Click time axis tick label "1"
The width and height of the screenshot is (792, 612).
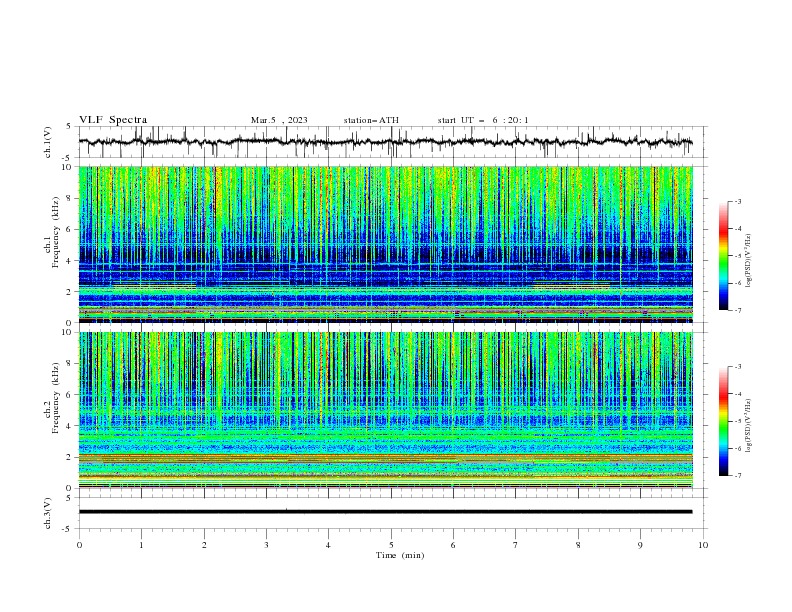[x=141, y=545]
